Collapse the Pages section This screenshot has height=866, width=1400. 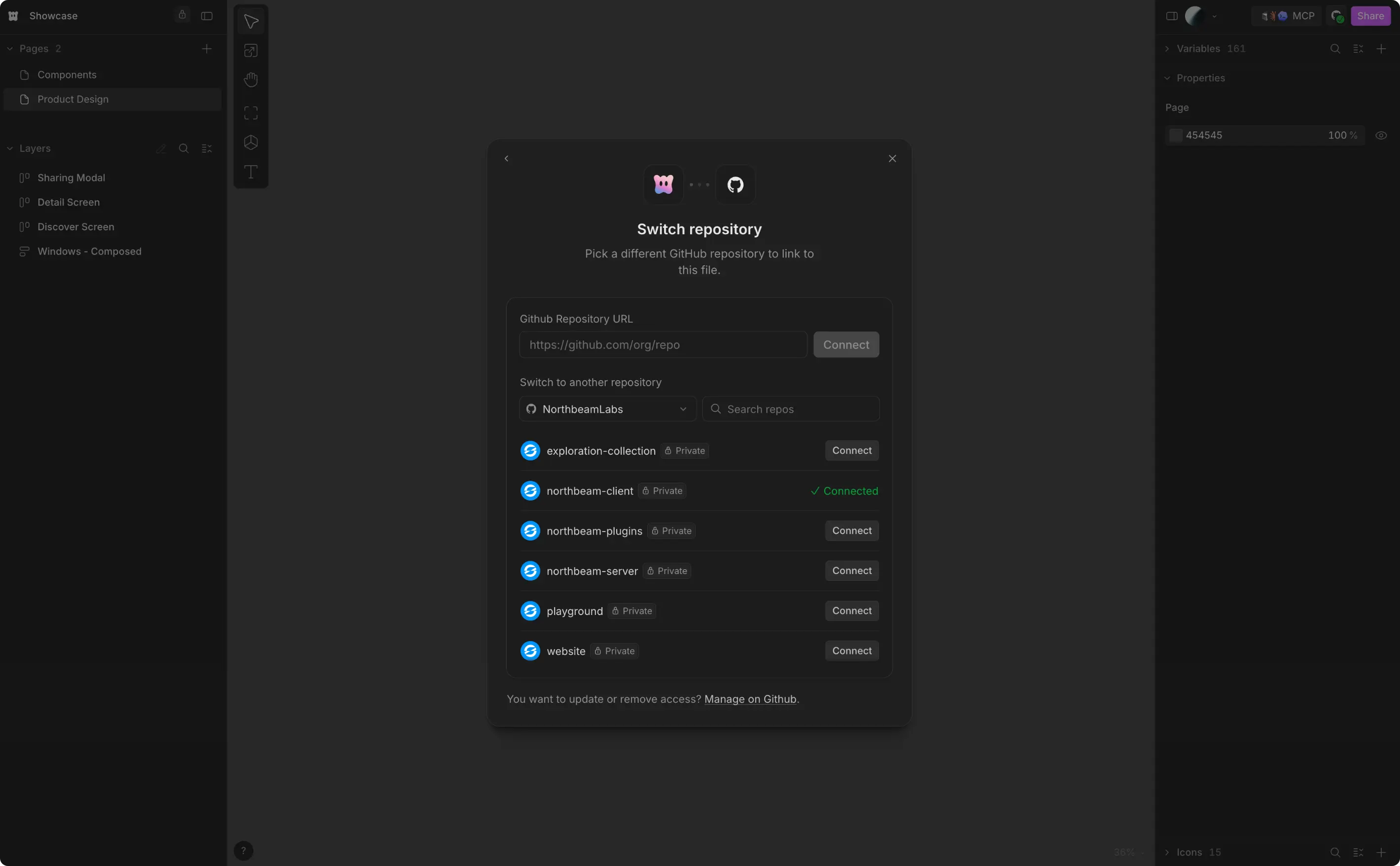10,49
